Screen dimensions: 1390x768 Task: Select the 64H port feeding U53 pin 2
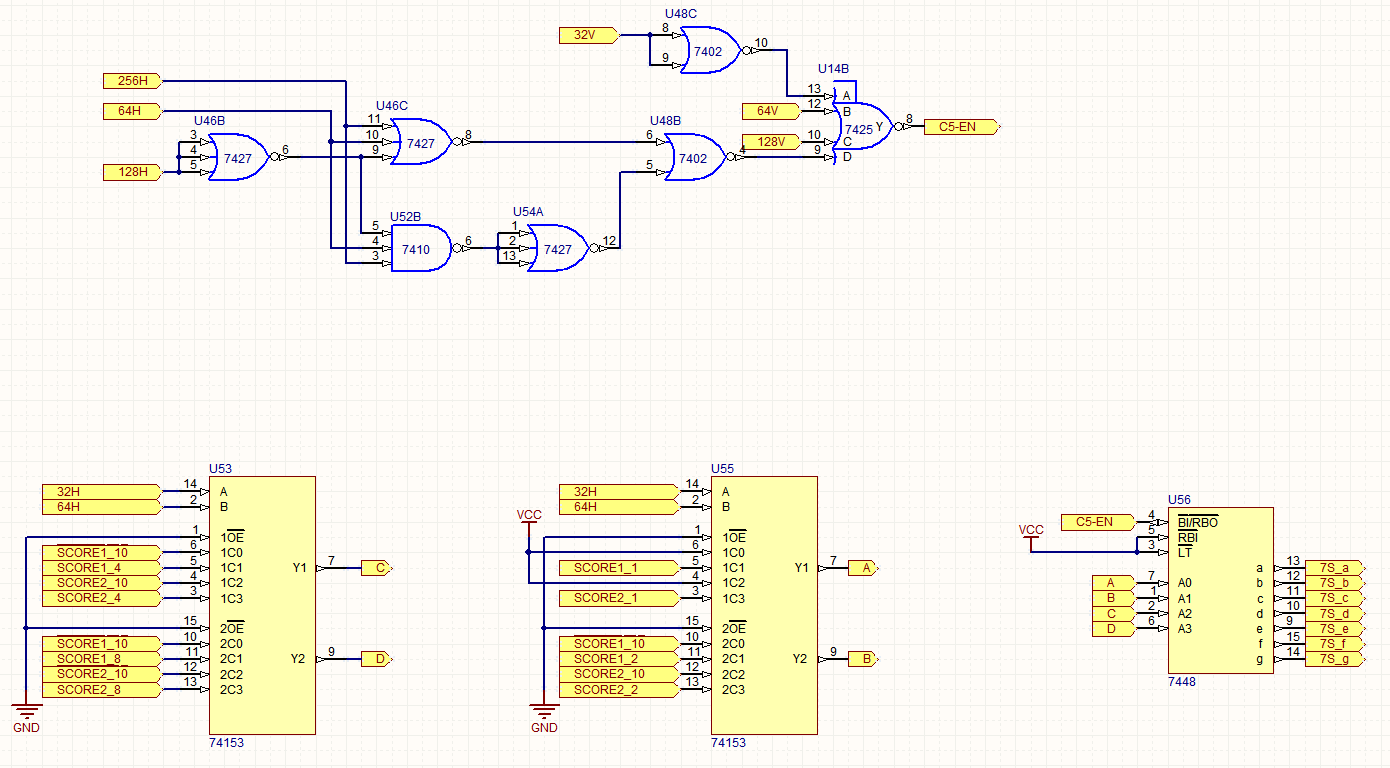tap(101, 507)
